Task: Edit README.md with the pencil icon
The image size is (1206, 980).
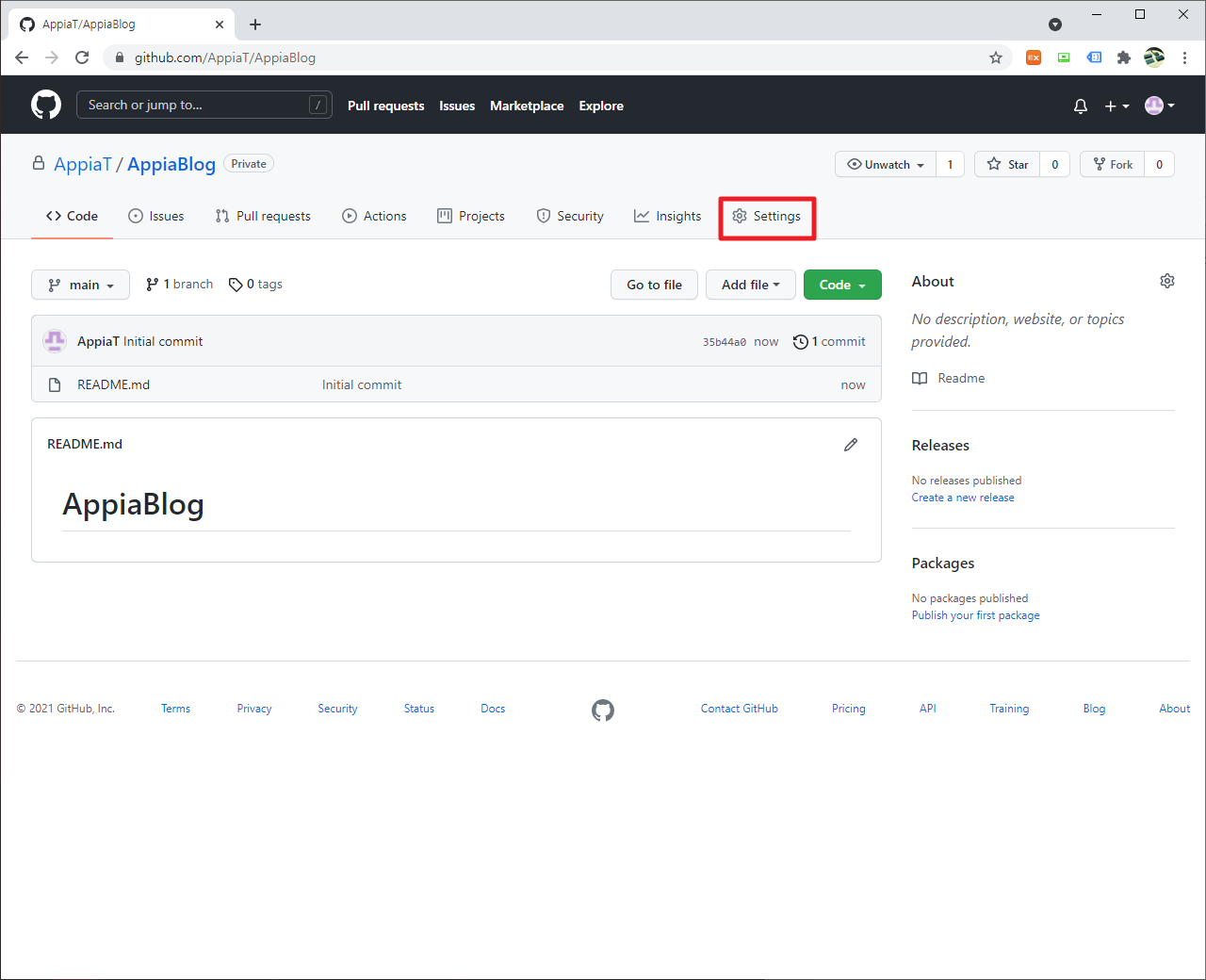Action: click(851, 445)
